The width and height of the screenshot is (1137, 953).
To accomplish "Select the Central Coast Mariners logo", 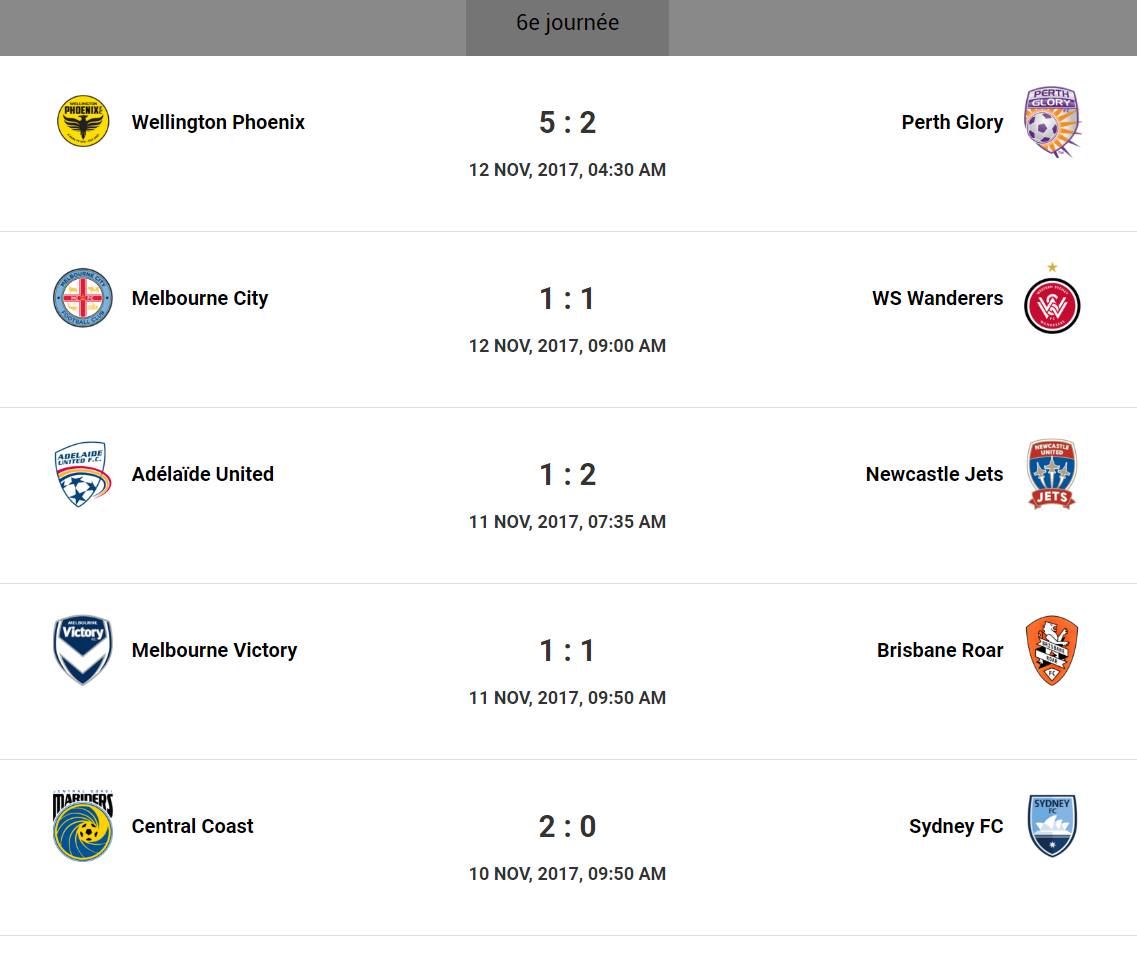I will 83,826.
